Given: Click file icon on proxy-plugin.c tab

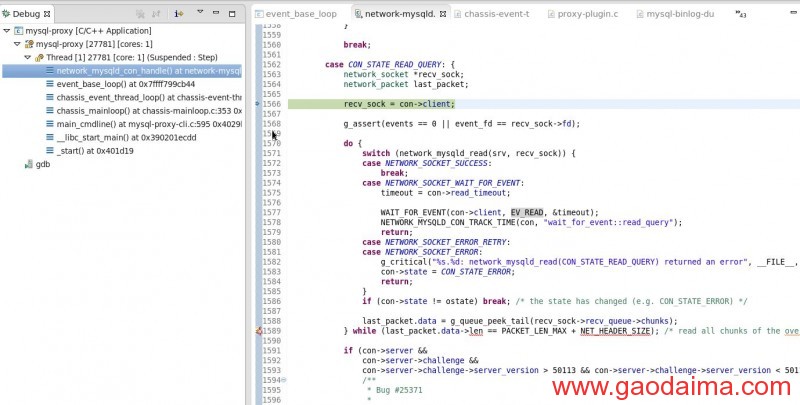Looking at the screenshot, I should coord(551,14).
